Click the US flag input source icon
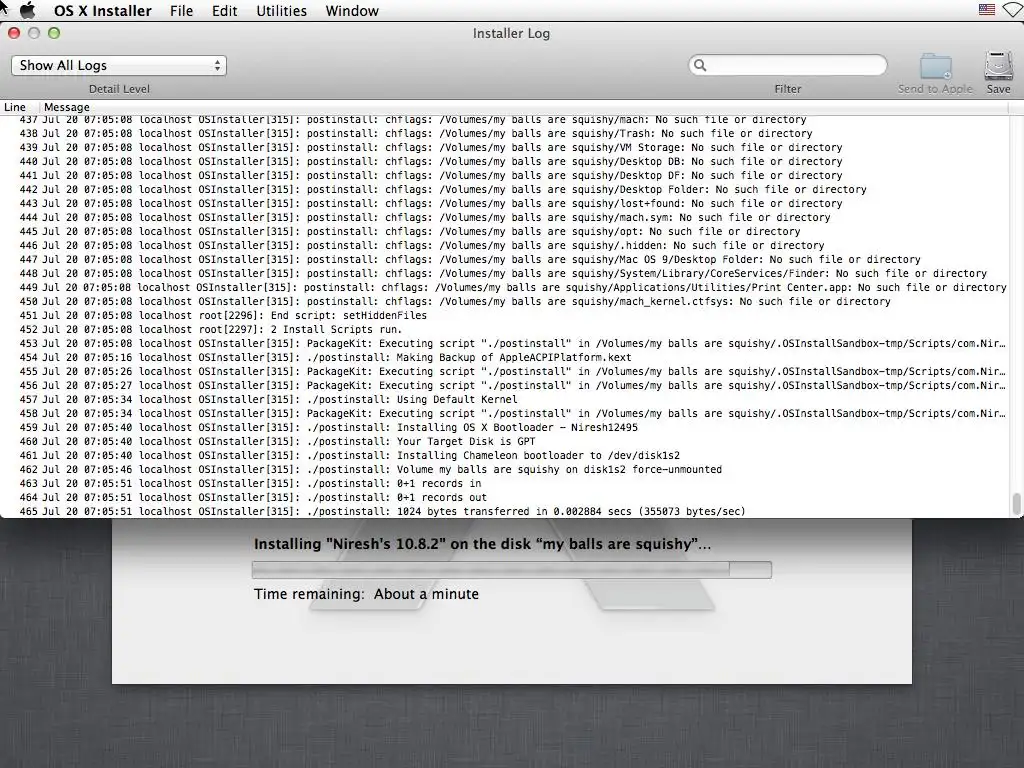This screenshot has width=1024, height=768. [987, 10]
